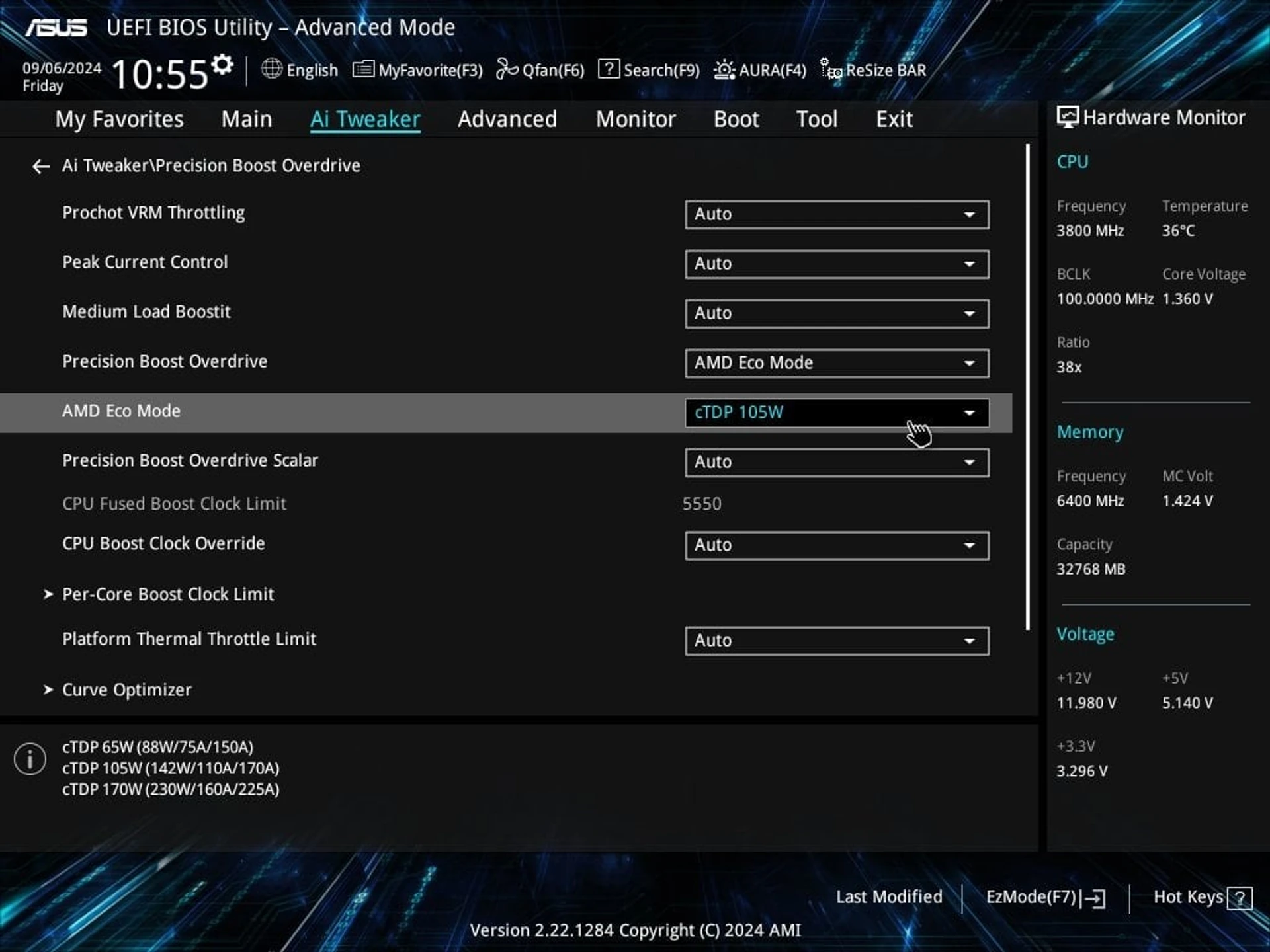Go to the Boot tab
Viewport: 1270px width, 952px height.
(736, 120)
